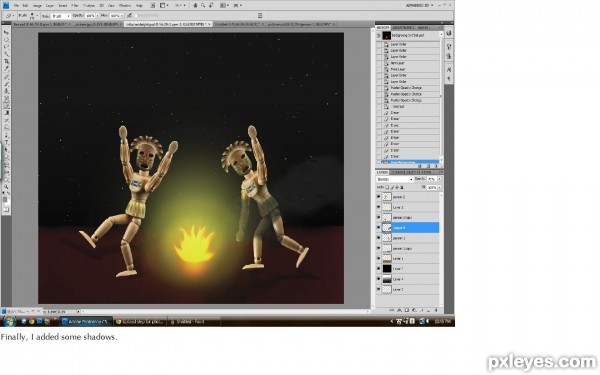Select the Crop tool in the toolbox
The height and width of the screenshot is (375, 600).
(6, 62)
